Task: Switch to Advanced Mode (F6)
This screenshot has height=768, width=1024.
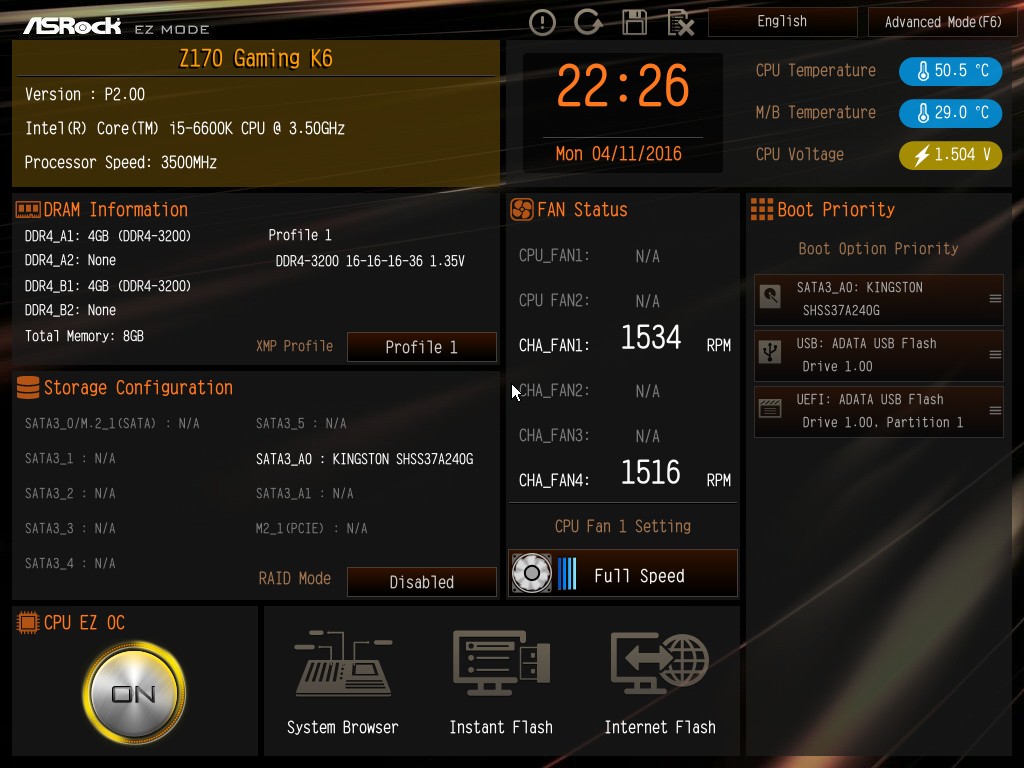Action: pyautogui.click(x=942, y=22)
